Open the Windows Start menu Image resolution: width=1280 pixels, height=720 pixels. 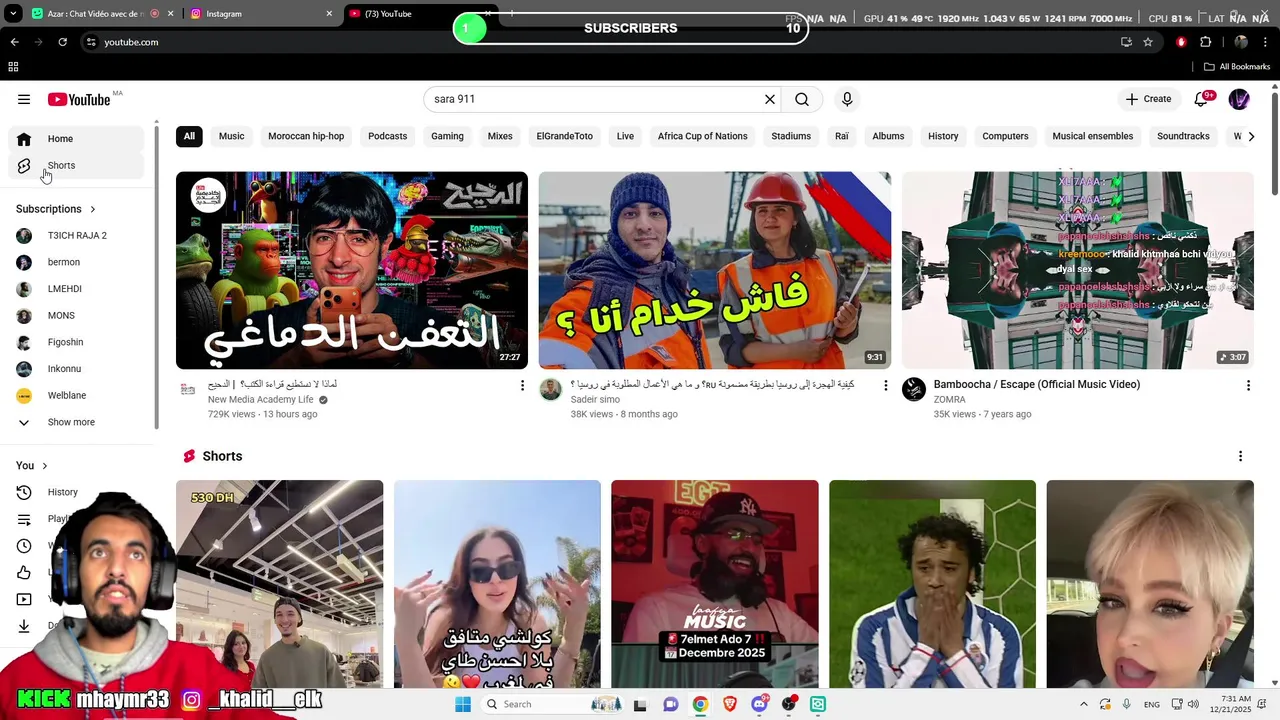point(462,704)
